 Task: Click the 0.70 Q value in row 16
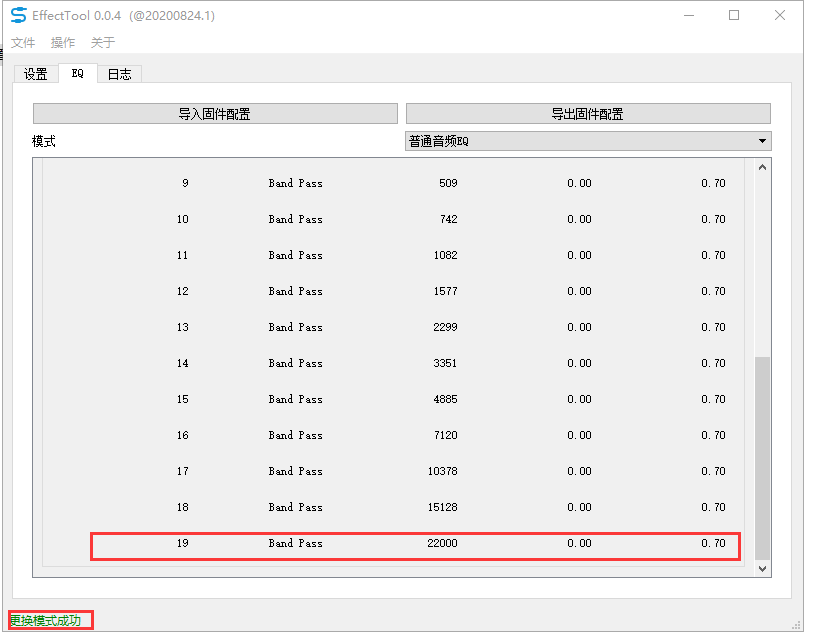click(713, 435)
